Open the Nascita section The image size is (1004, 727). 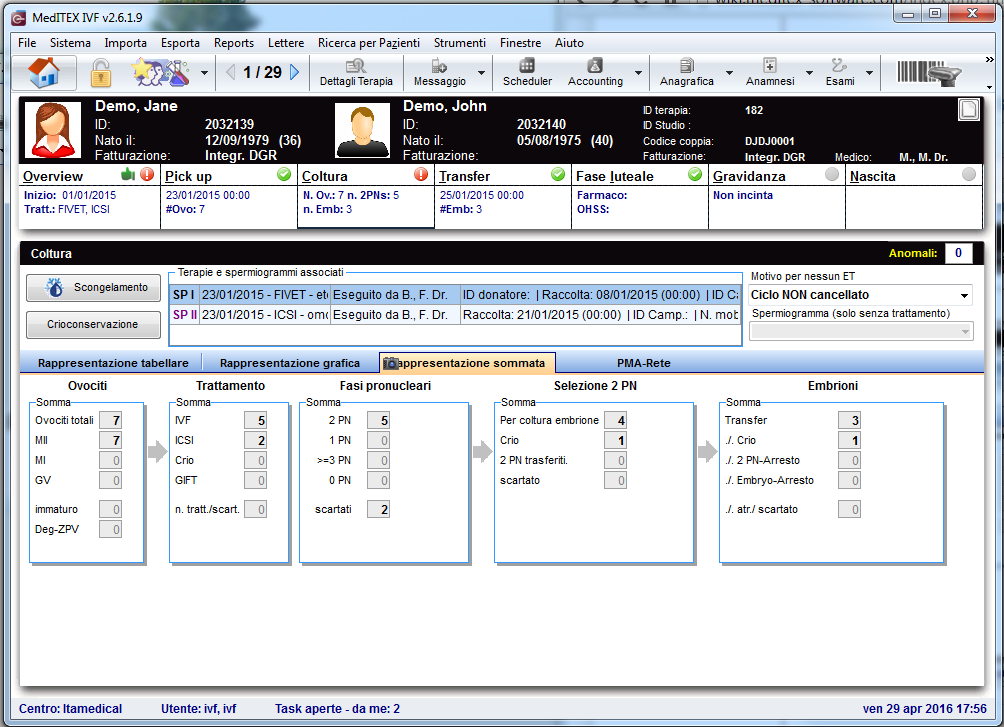pos(914,197)
